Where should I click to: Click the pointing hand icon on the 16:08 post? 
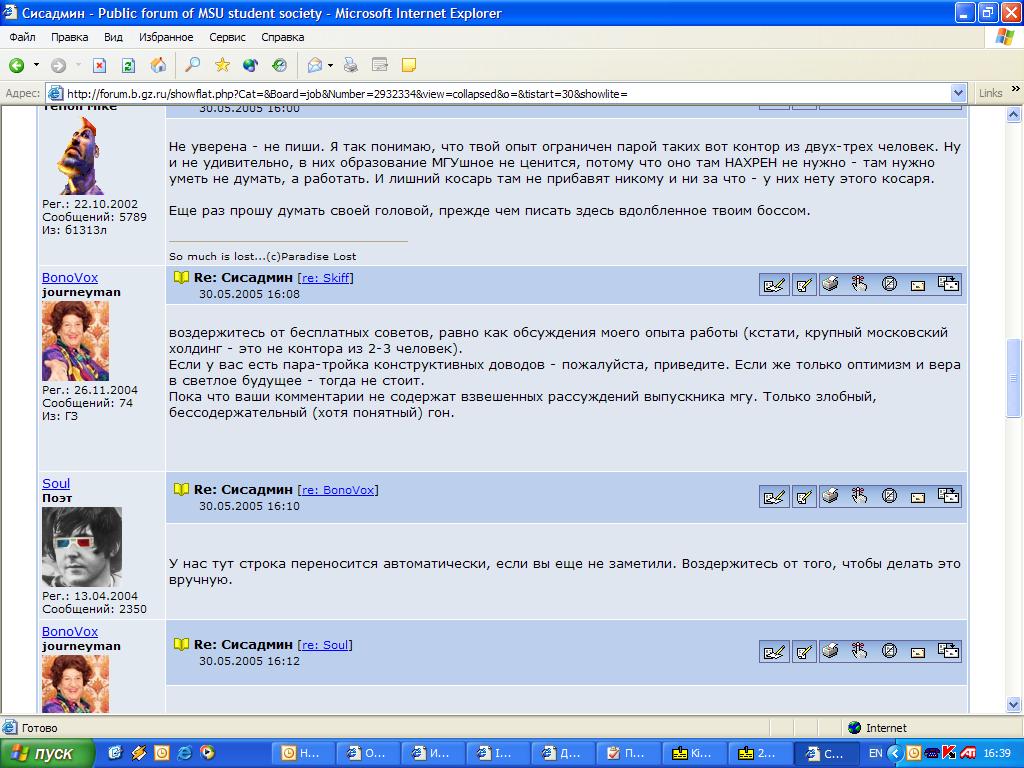pos(859,284)
